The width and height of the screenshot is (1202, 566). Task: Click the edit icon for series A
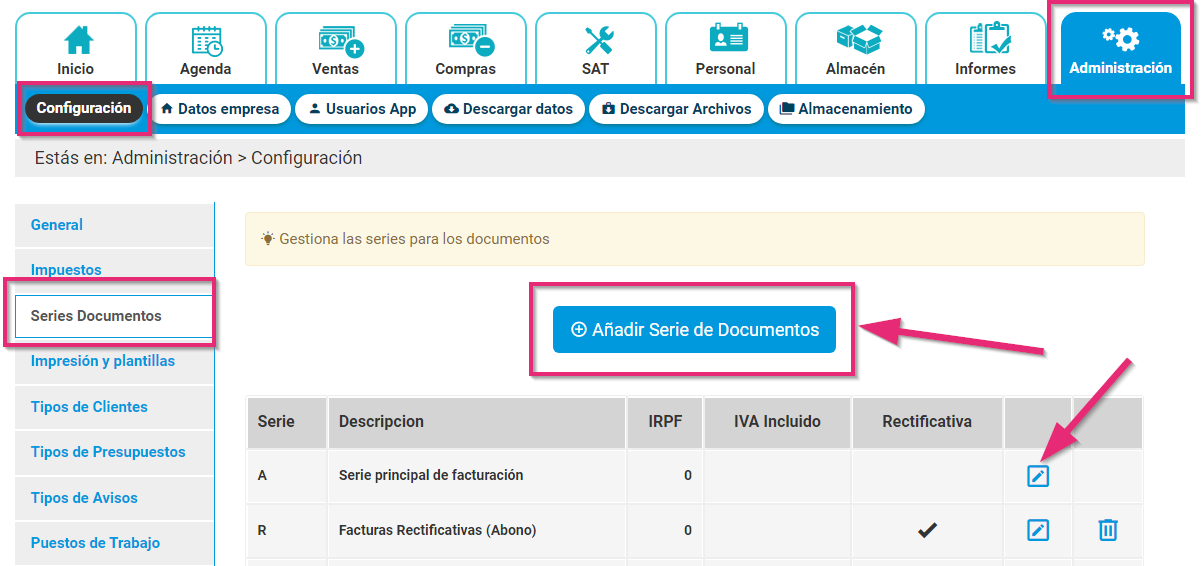pos(1038,477)
